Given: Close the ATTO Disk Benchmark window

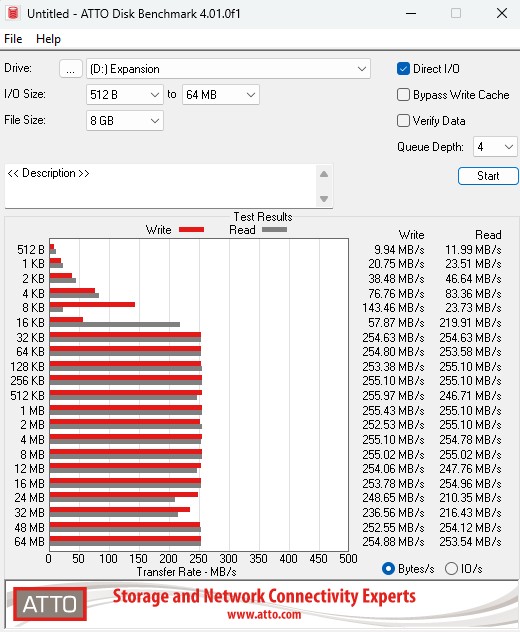Looking at the screenshot, I should point(502,13).
